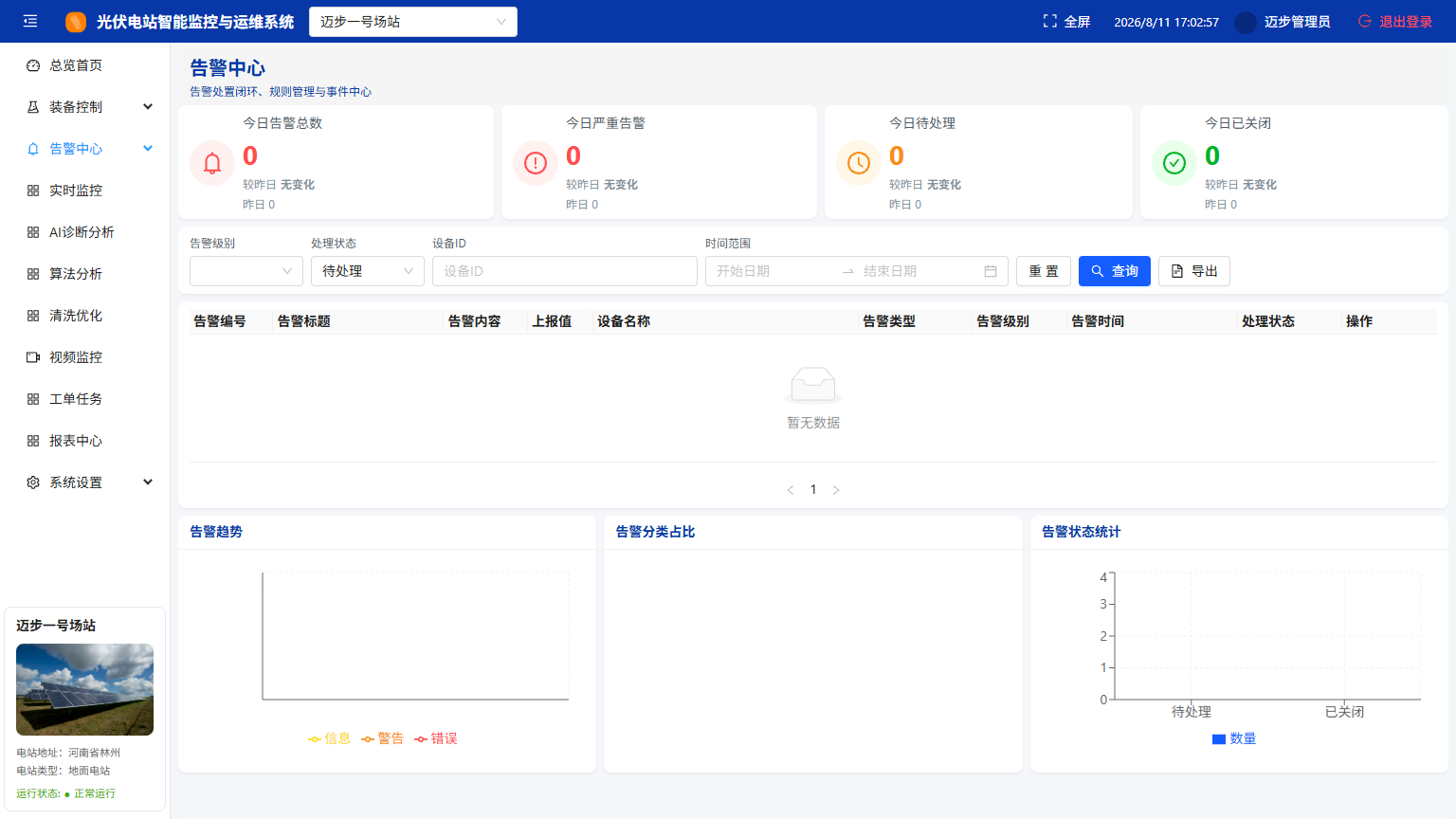Open the 处理状态 dropdown showing 待处理

(368, 271)
